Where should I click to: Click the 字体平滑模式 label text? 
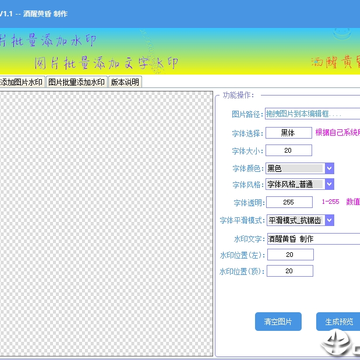click(242, 220)
